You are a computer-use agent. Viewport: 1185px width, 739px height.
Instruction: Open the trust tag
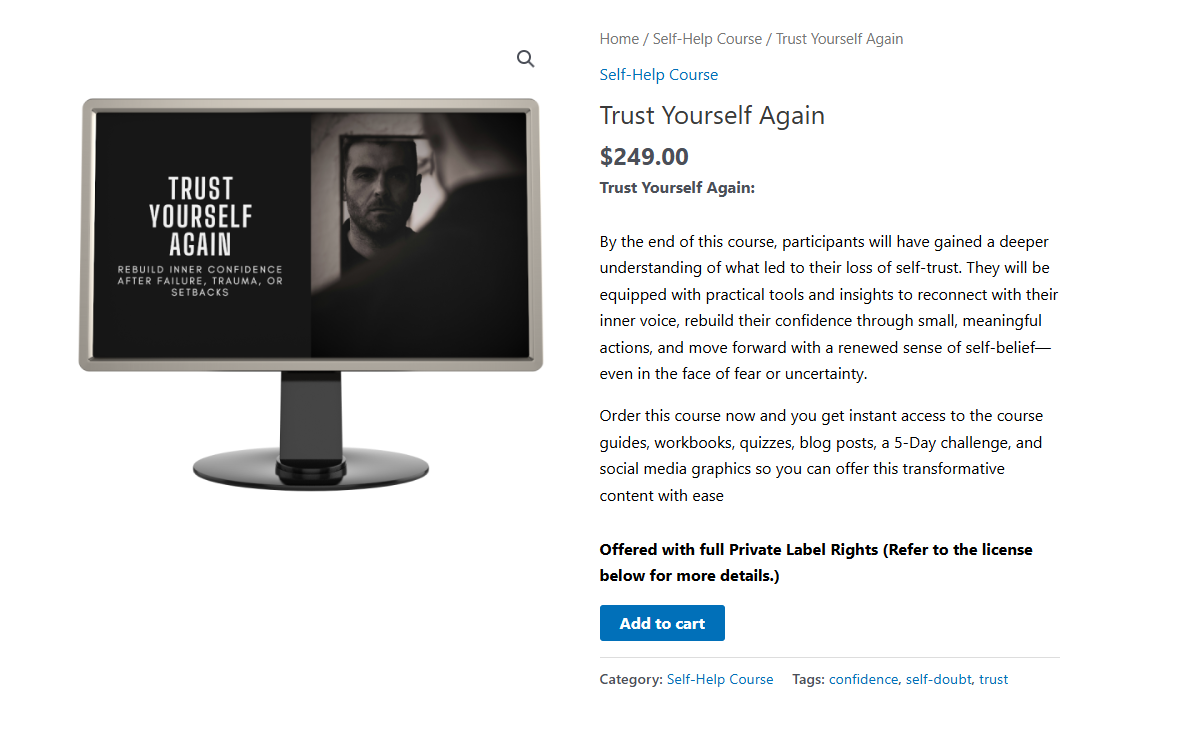[993, 679]
